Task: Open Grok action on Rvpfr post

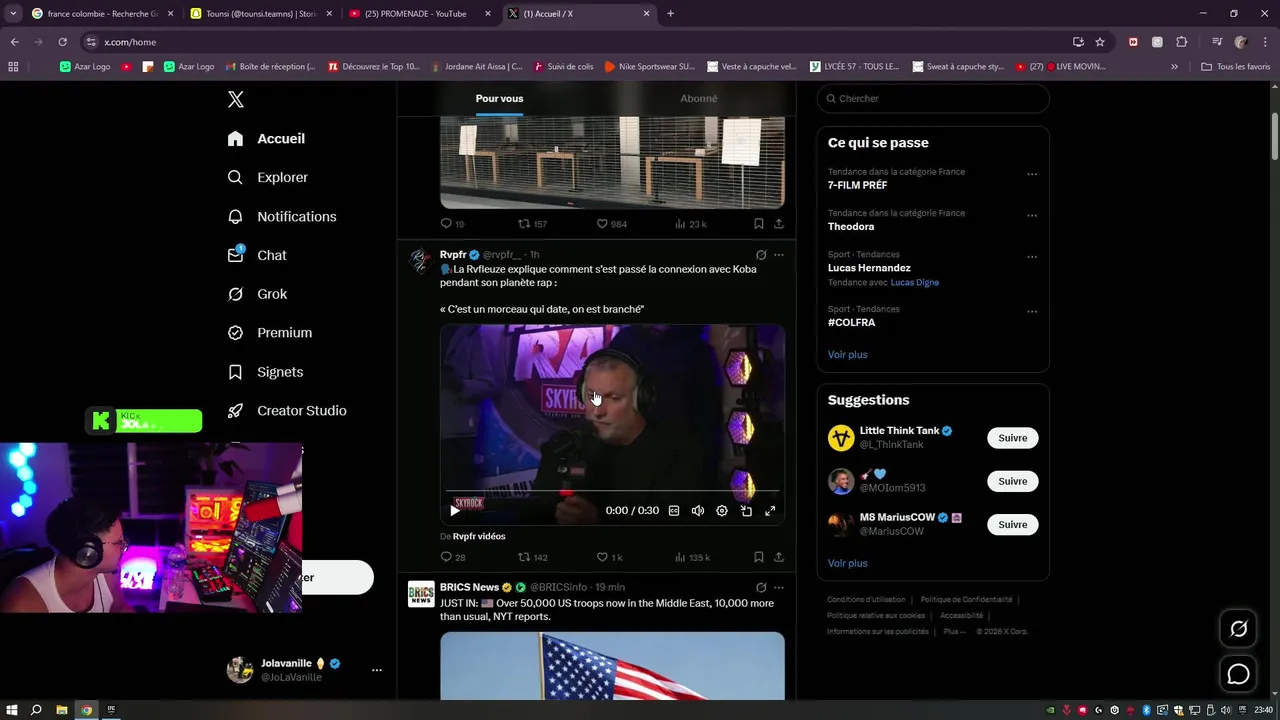Action: click(x=761, y=255)
